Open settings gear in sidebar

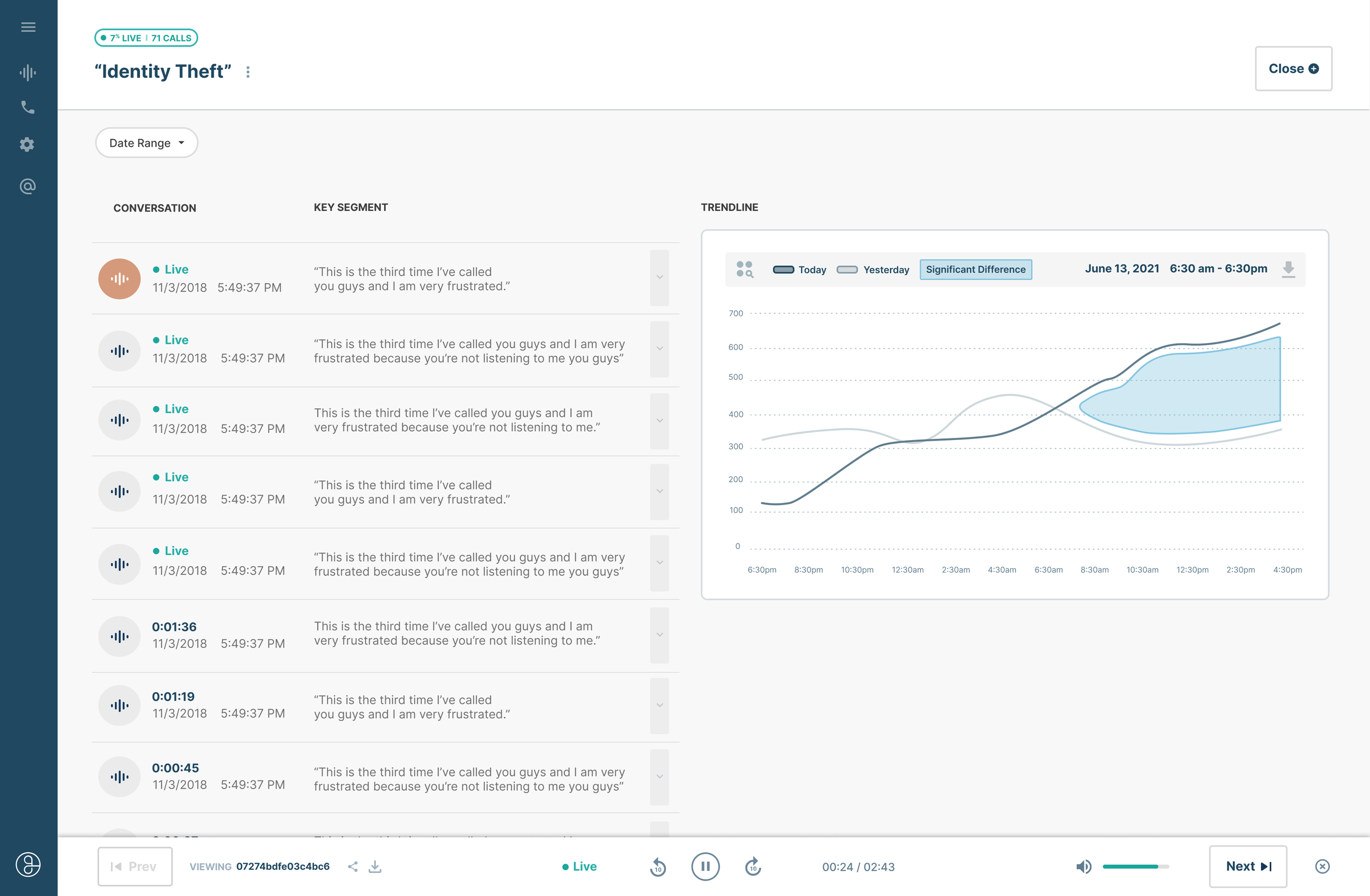tap(27, 145)
